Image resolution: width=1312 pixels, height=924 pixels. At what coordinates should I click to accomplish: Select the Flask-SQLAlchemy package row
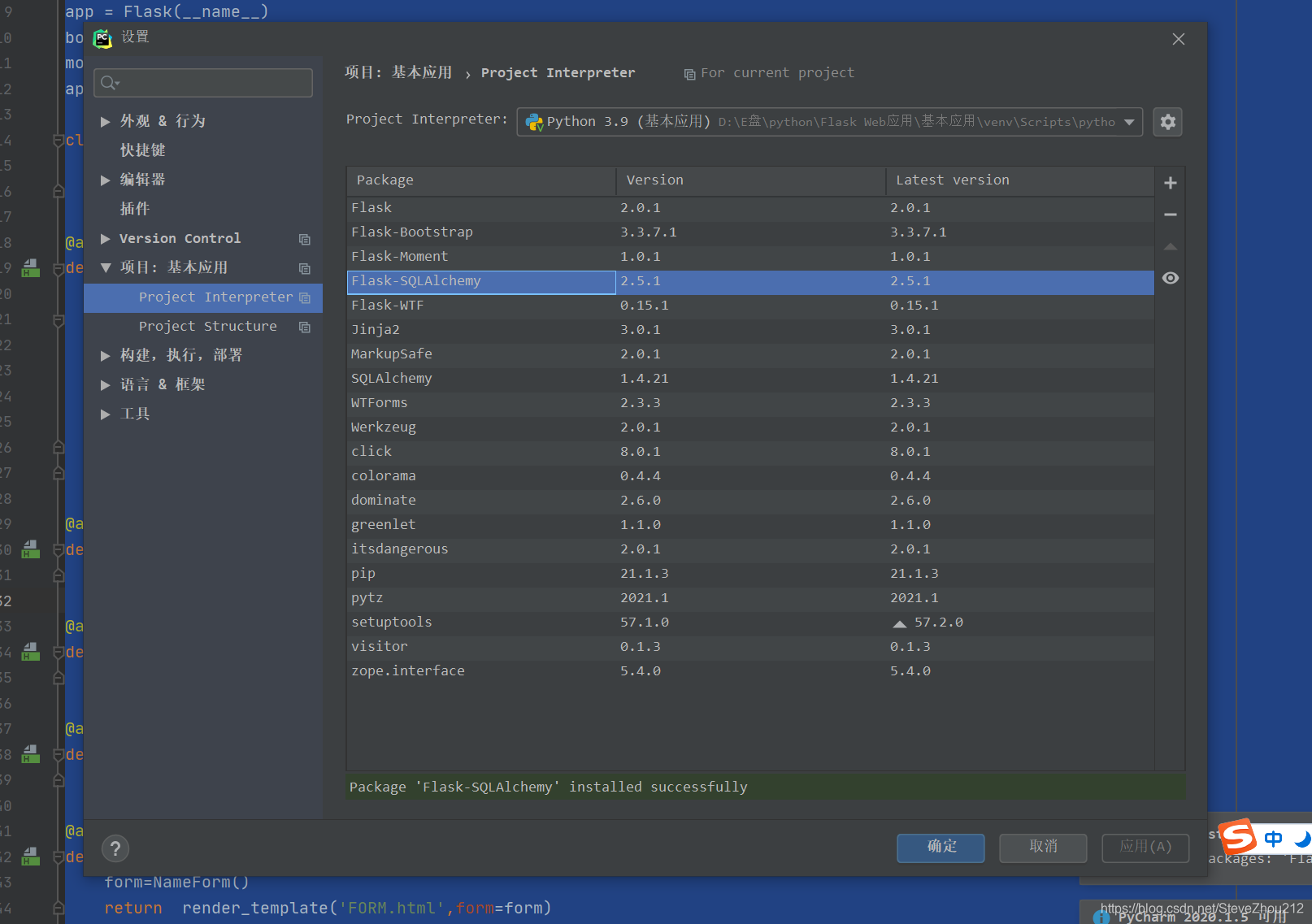750,281
